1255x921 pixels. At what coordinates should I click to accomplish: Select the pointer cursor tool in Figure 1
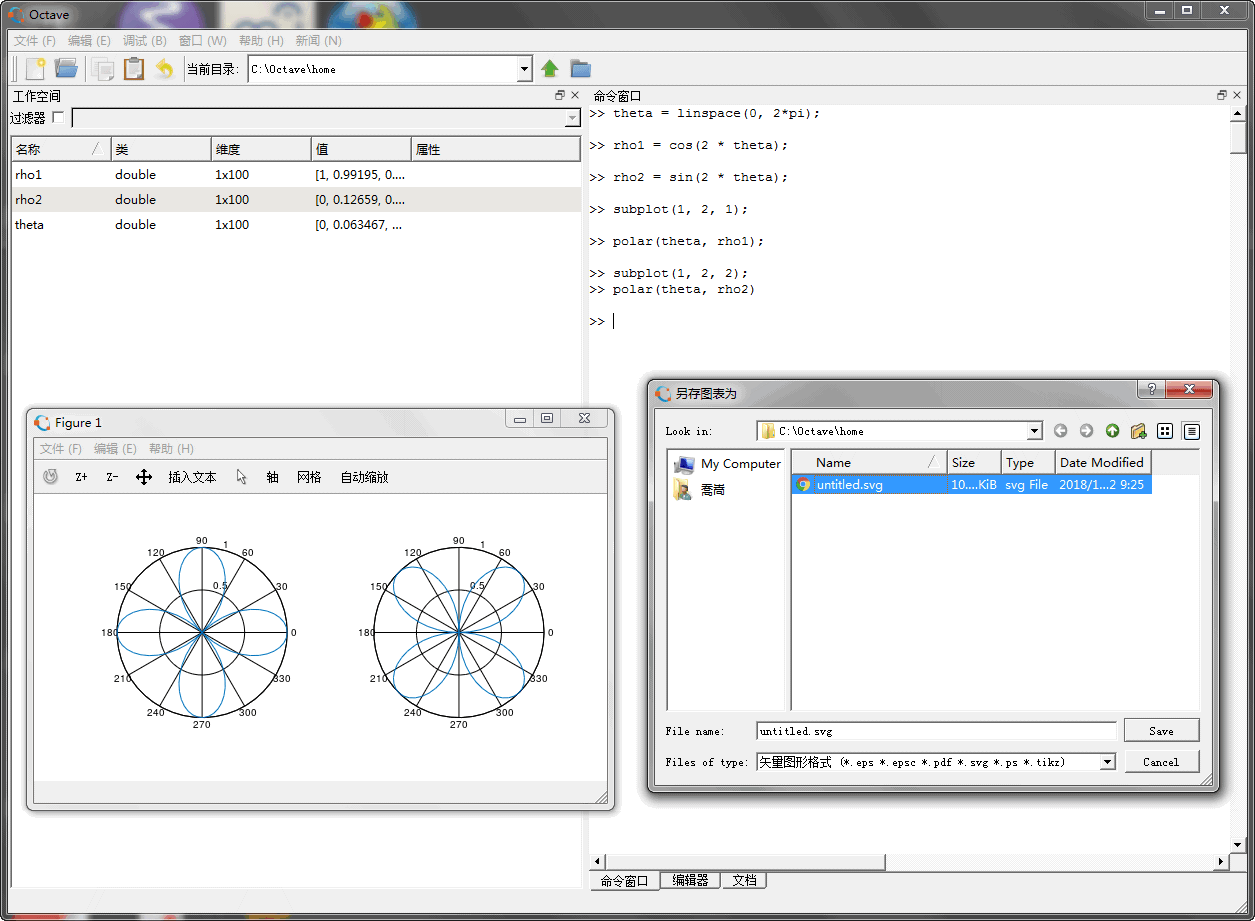(x=241, y=477)
